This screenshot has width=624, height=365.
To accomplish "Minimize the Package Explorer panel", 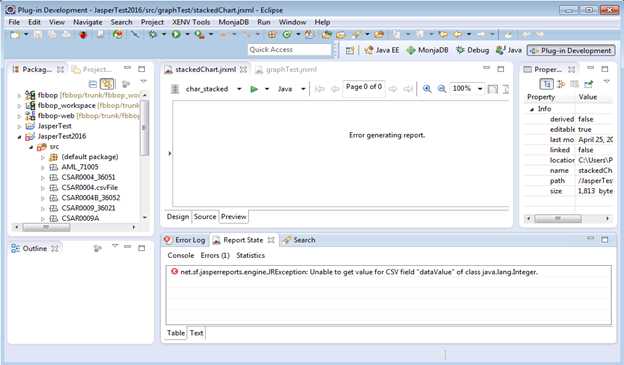I will 127,68.
